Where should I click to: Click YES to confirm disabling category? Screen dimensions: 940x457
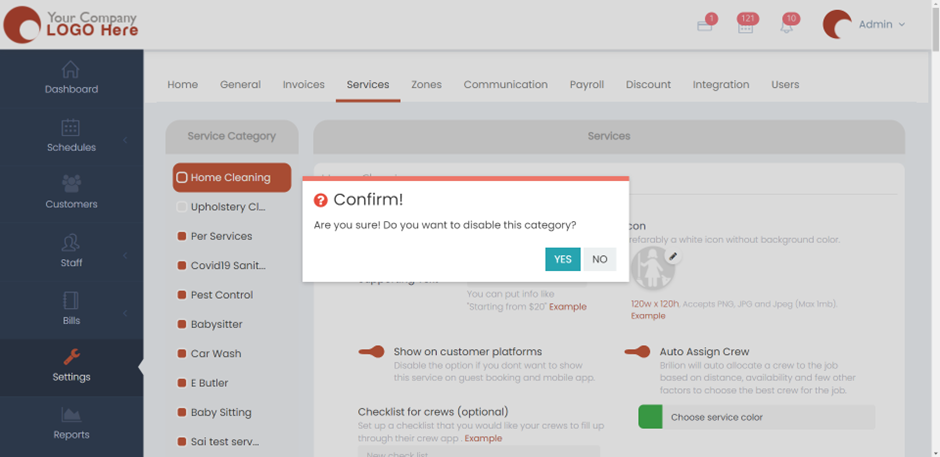coord(562,259)
